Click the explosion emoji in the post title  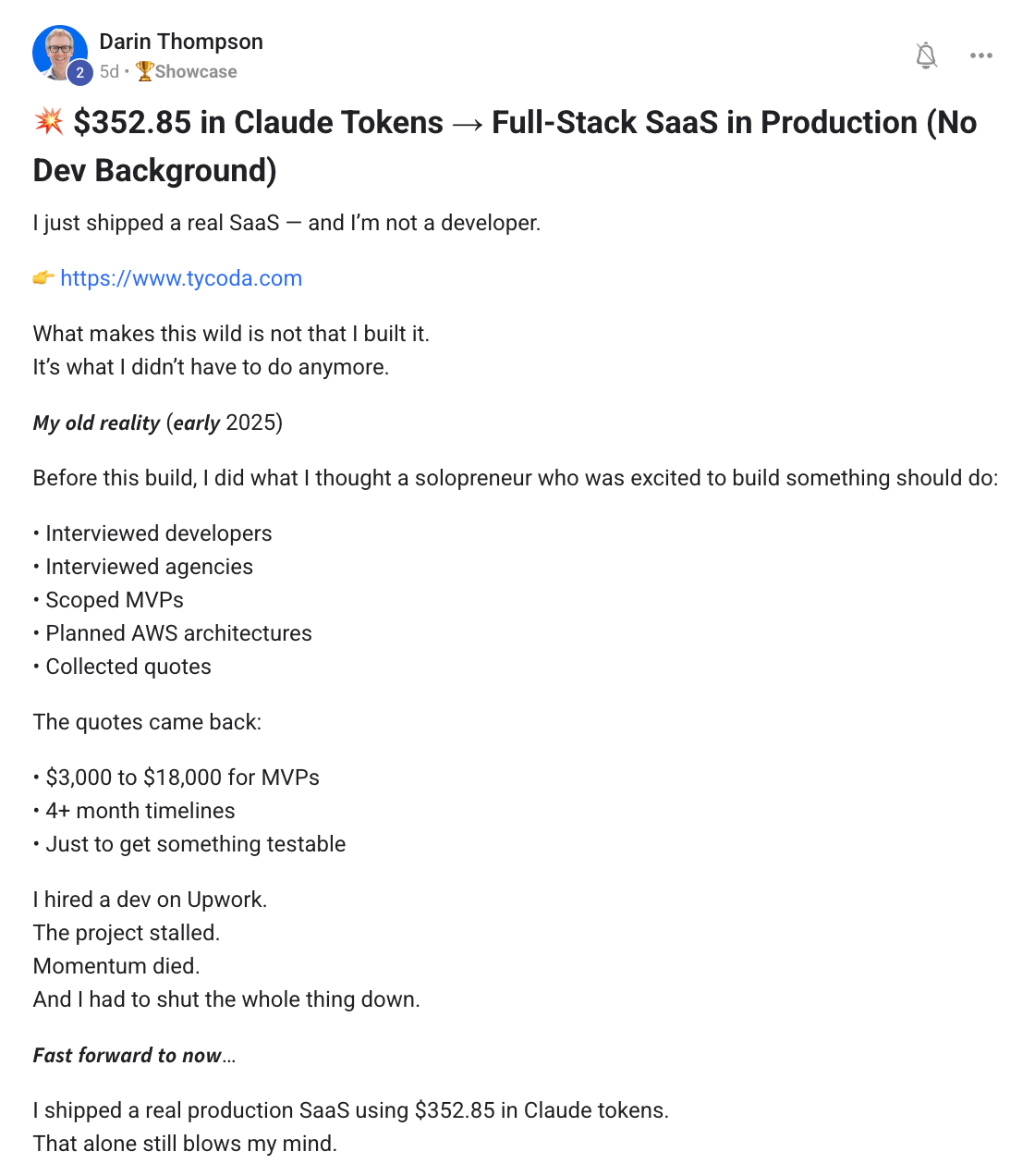[x=48, y=121]
